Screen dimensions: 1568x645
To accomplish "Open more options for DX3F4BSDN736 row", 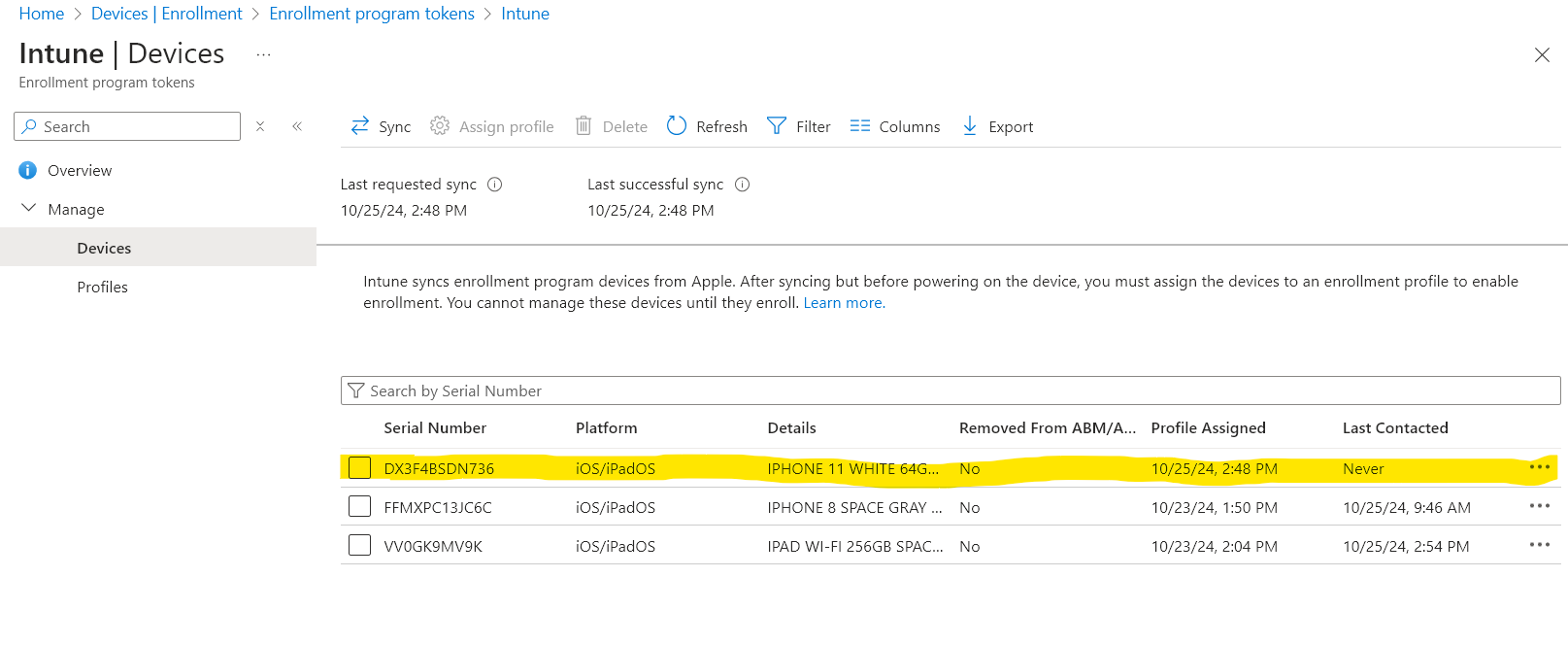I will (x=1540, y=467).
